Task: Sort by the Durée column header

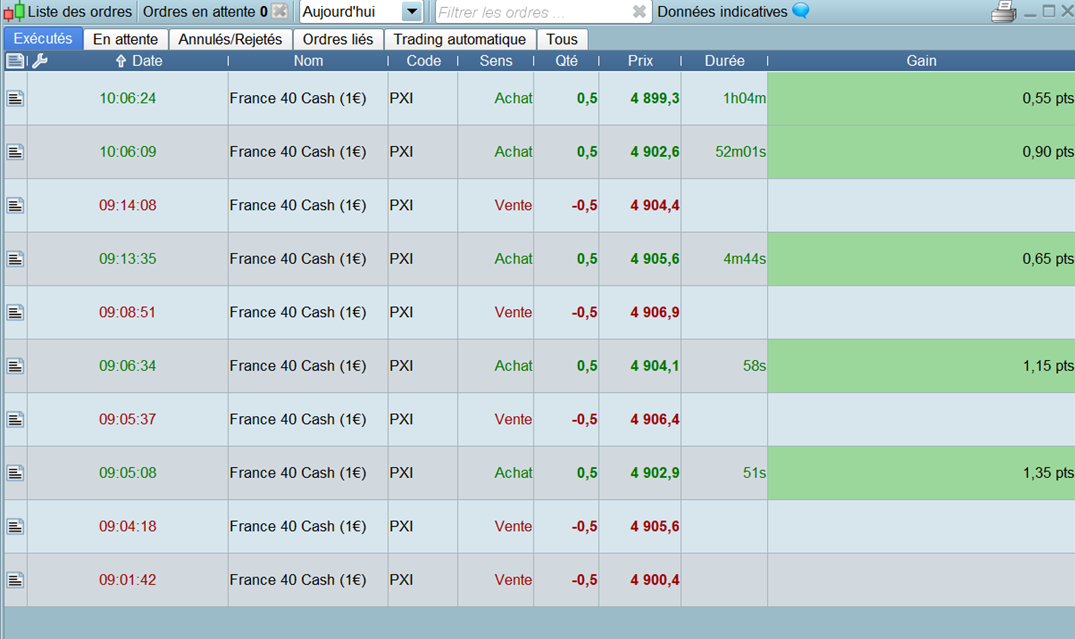Action: coord(725,61)
